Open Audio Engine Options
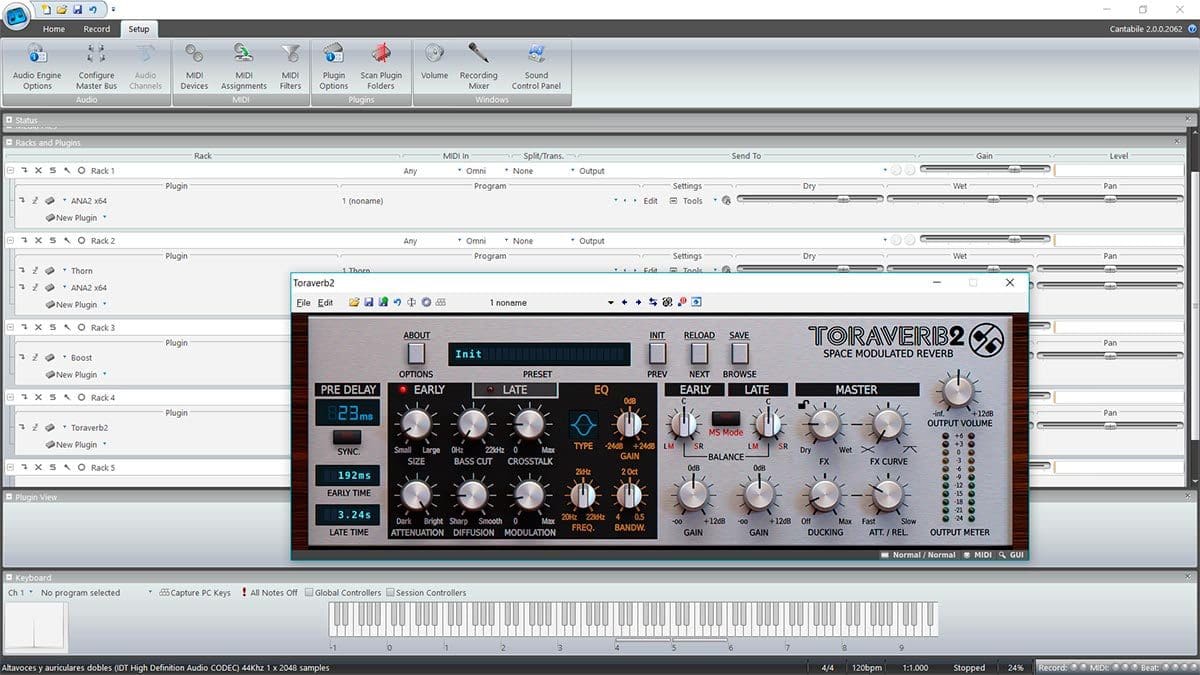Image resolution: width=1200 pixels, height=675 pixels. (37, 66)
